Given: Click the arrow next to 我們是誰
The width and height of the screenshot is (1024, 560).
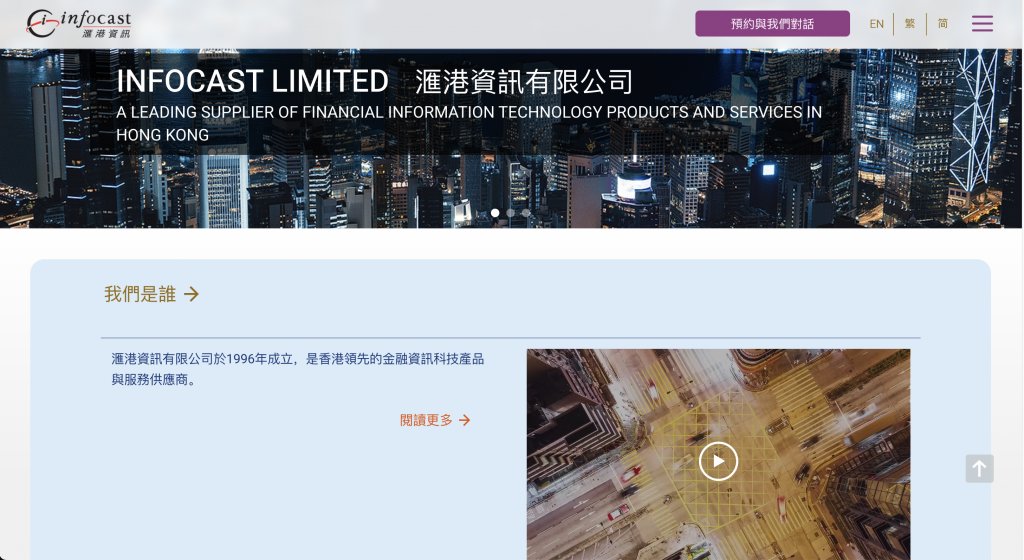Looking at the screenshot, I should tap(191, 294).
